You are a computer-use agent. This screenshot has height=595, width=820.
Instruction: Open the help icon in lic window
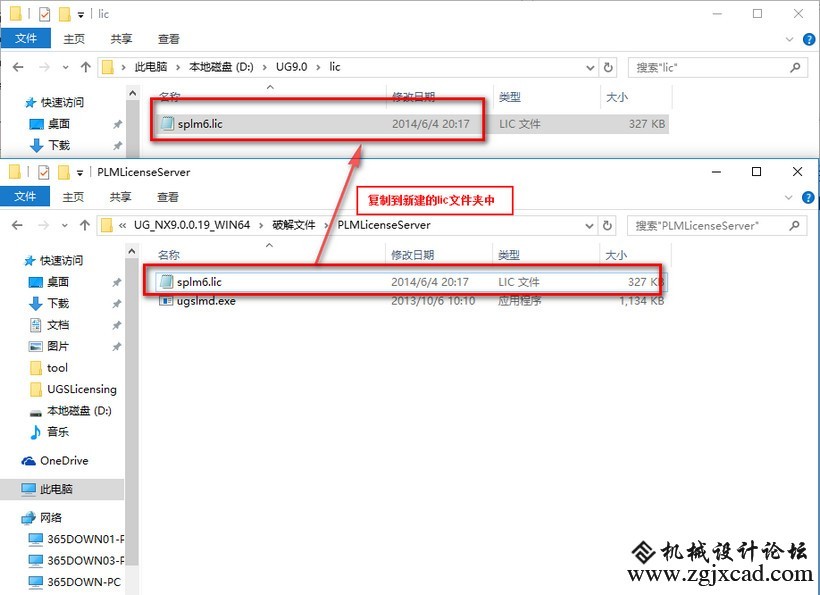(x=808, y=39)
